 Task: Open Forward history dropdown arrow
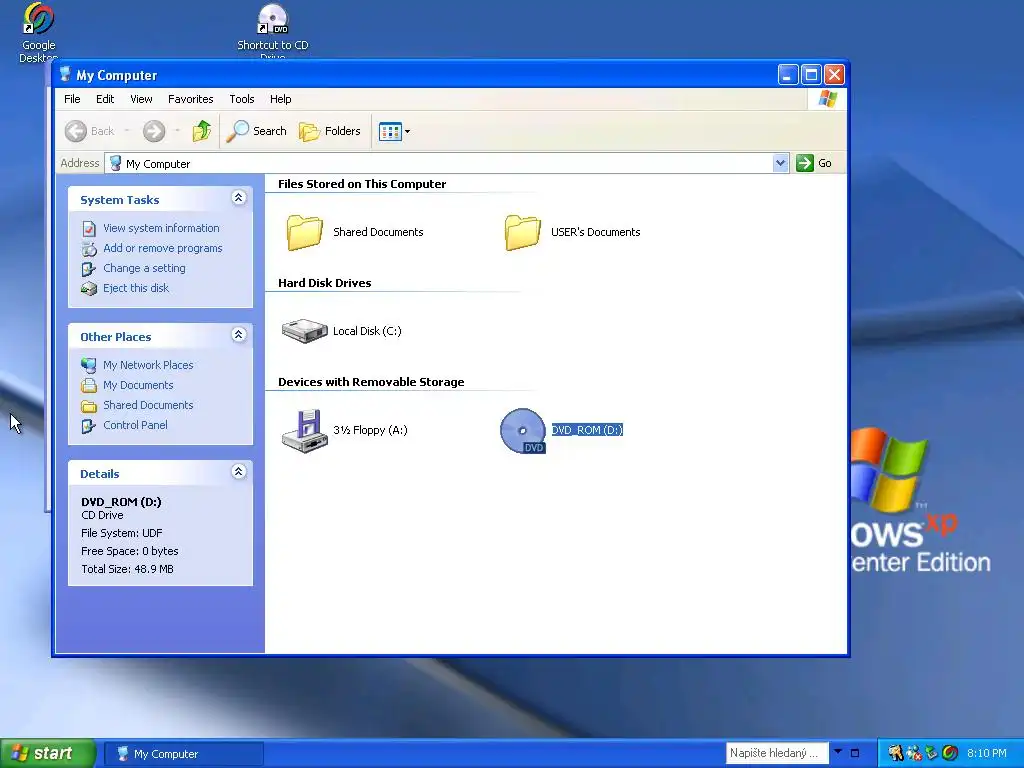[x=178, y=131]
